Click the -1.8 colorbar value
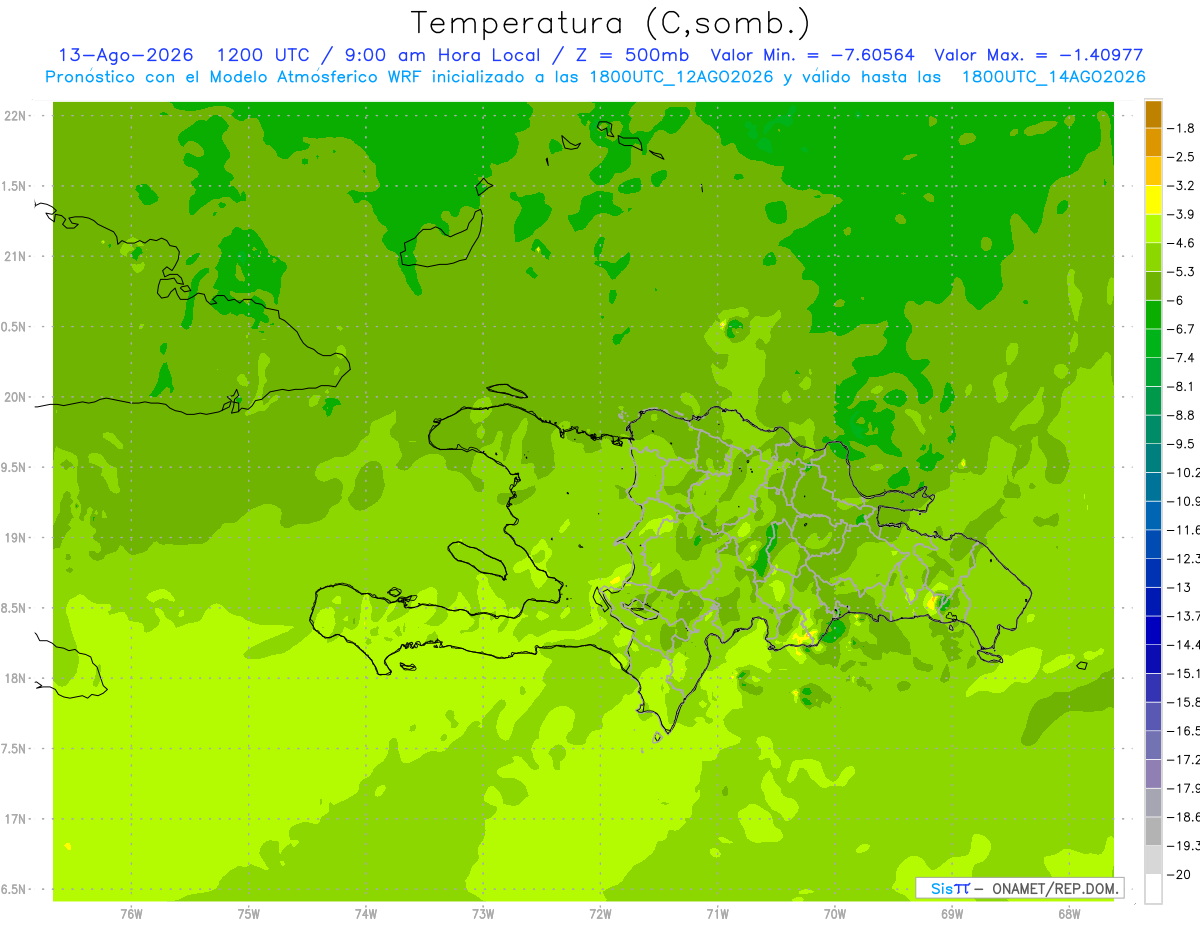Image resolution: width=1200 pixels, height=927 pixels. pos(1182,128)
